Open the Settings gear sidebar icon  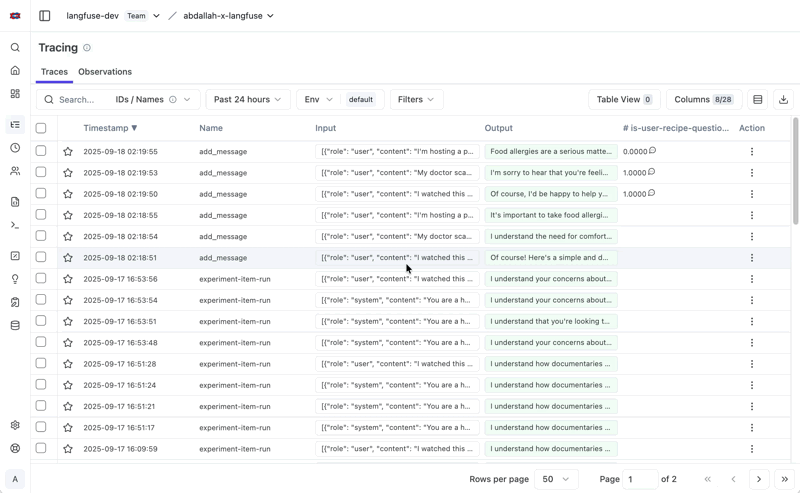click(15, 425)
